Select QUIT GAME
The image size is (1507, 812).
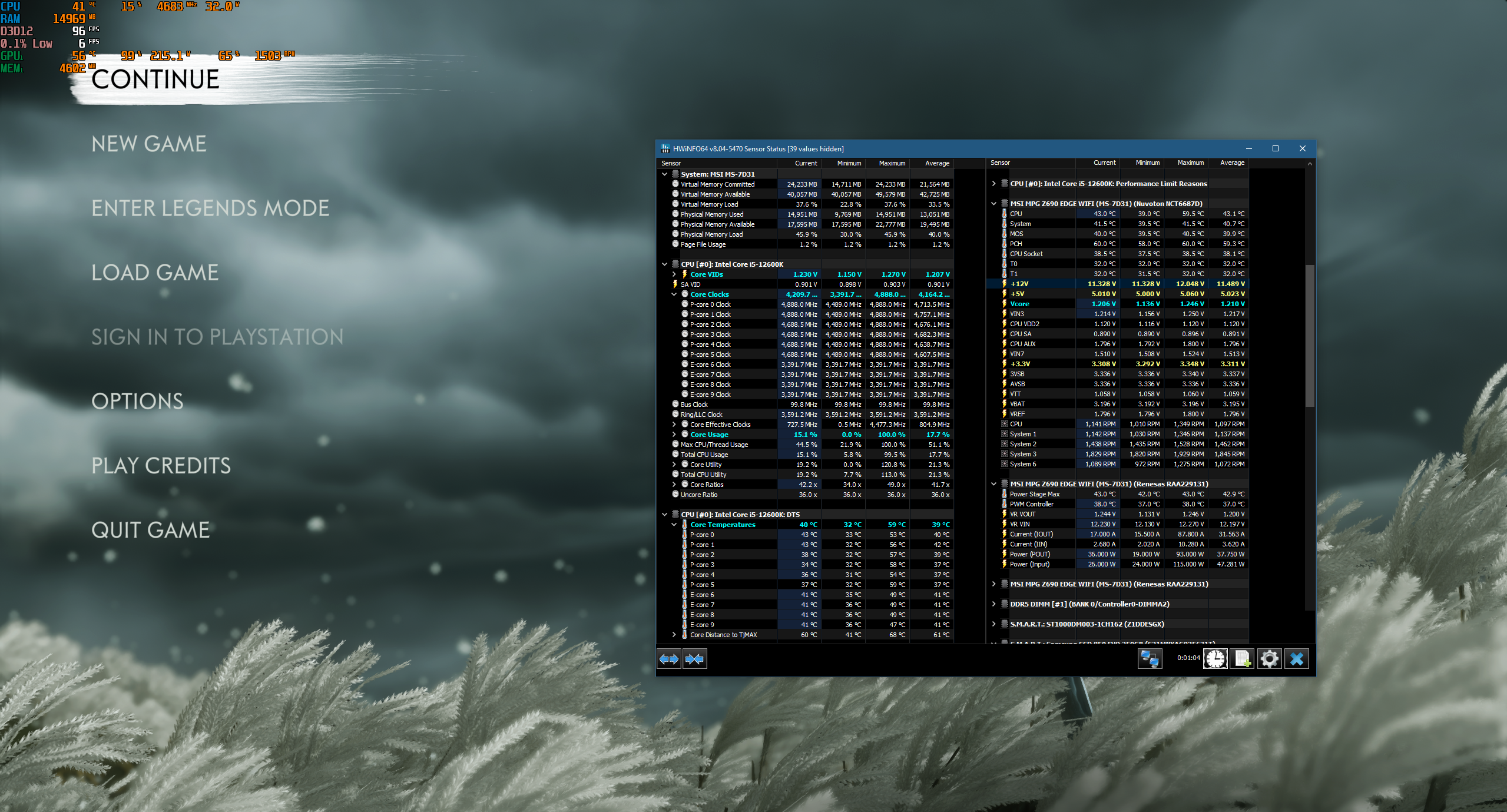click(150, 530)
